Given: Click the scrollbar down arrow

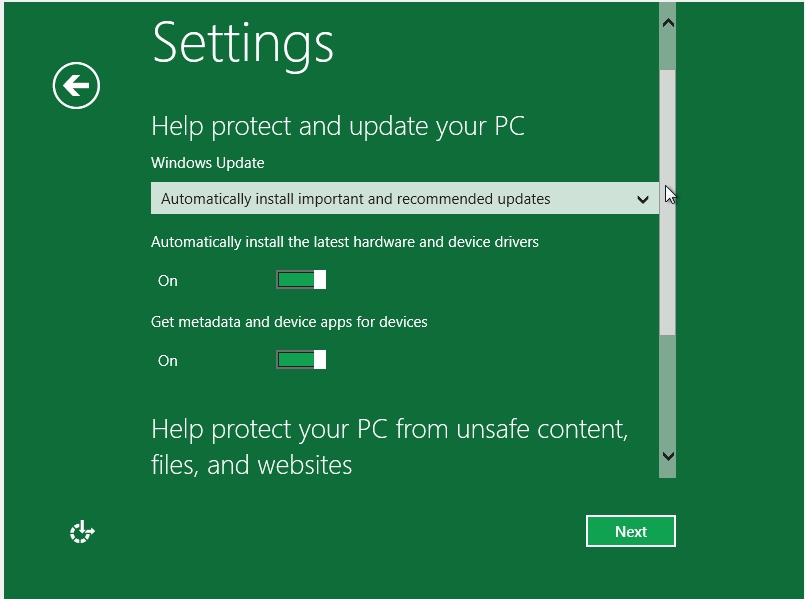Looking at the screenshot, I should (667, 456).
